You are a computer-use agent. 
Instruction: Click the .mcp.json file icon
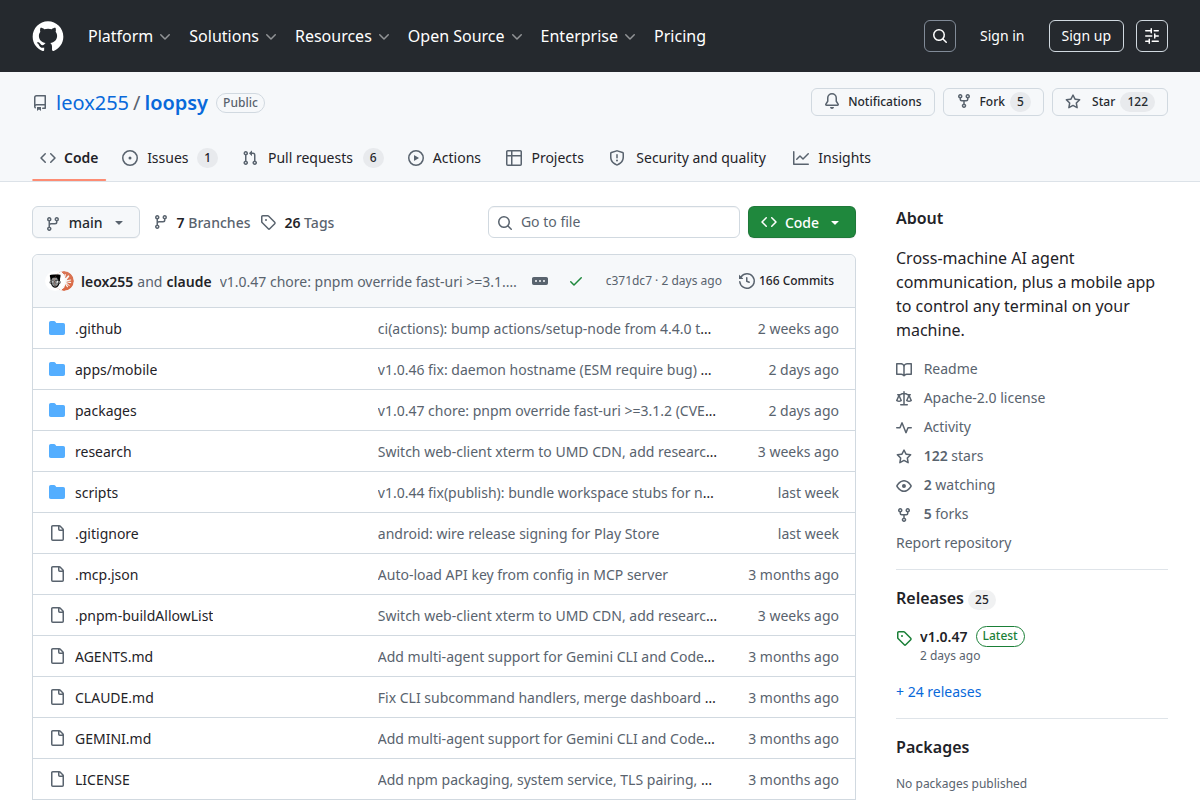(x=57, y=575)
